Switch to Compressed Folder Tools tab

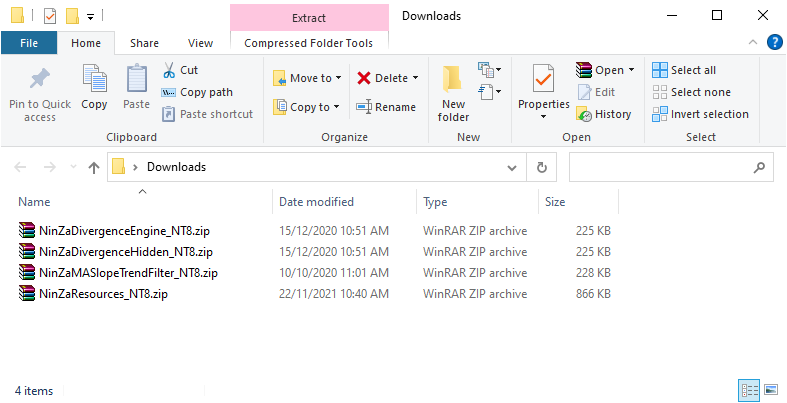309,43
